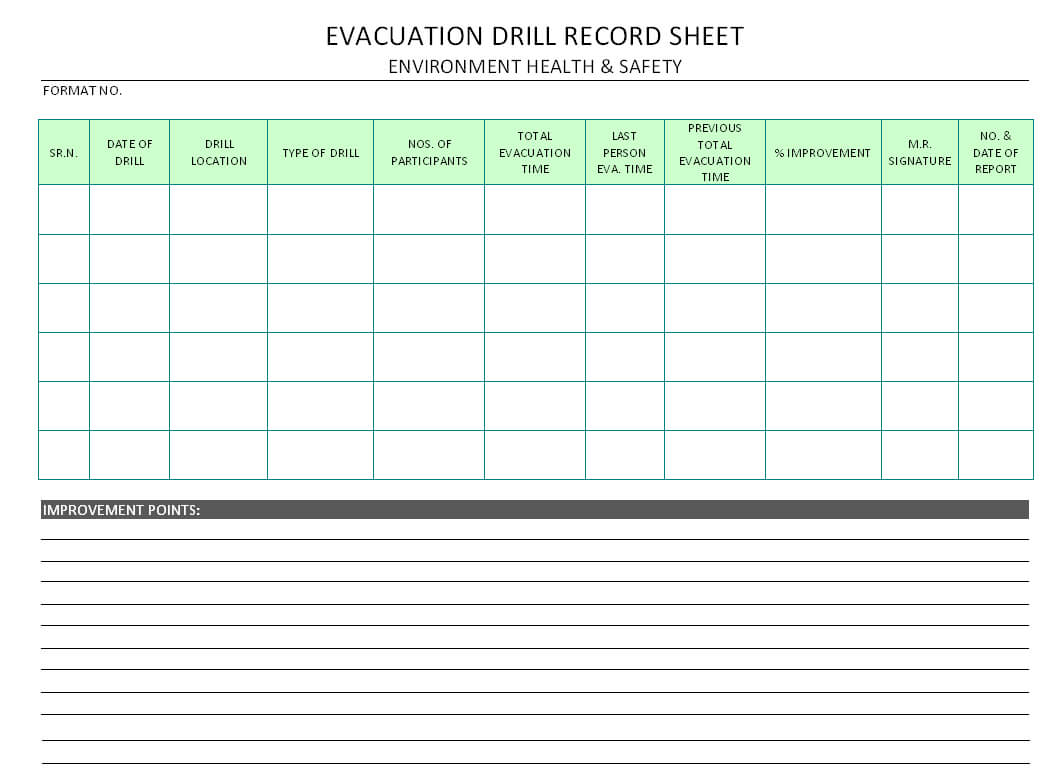Image resolution: width=1055 pixels, height=781 pixels.
Task: Click the Date of Drill column header
Action: coord(129,153)
